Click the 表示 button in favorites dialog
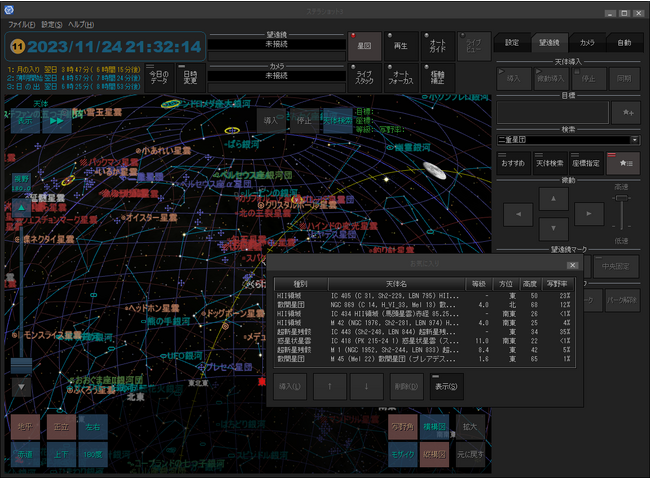650x478 pixels. pos(446,386)
